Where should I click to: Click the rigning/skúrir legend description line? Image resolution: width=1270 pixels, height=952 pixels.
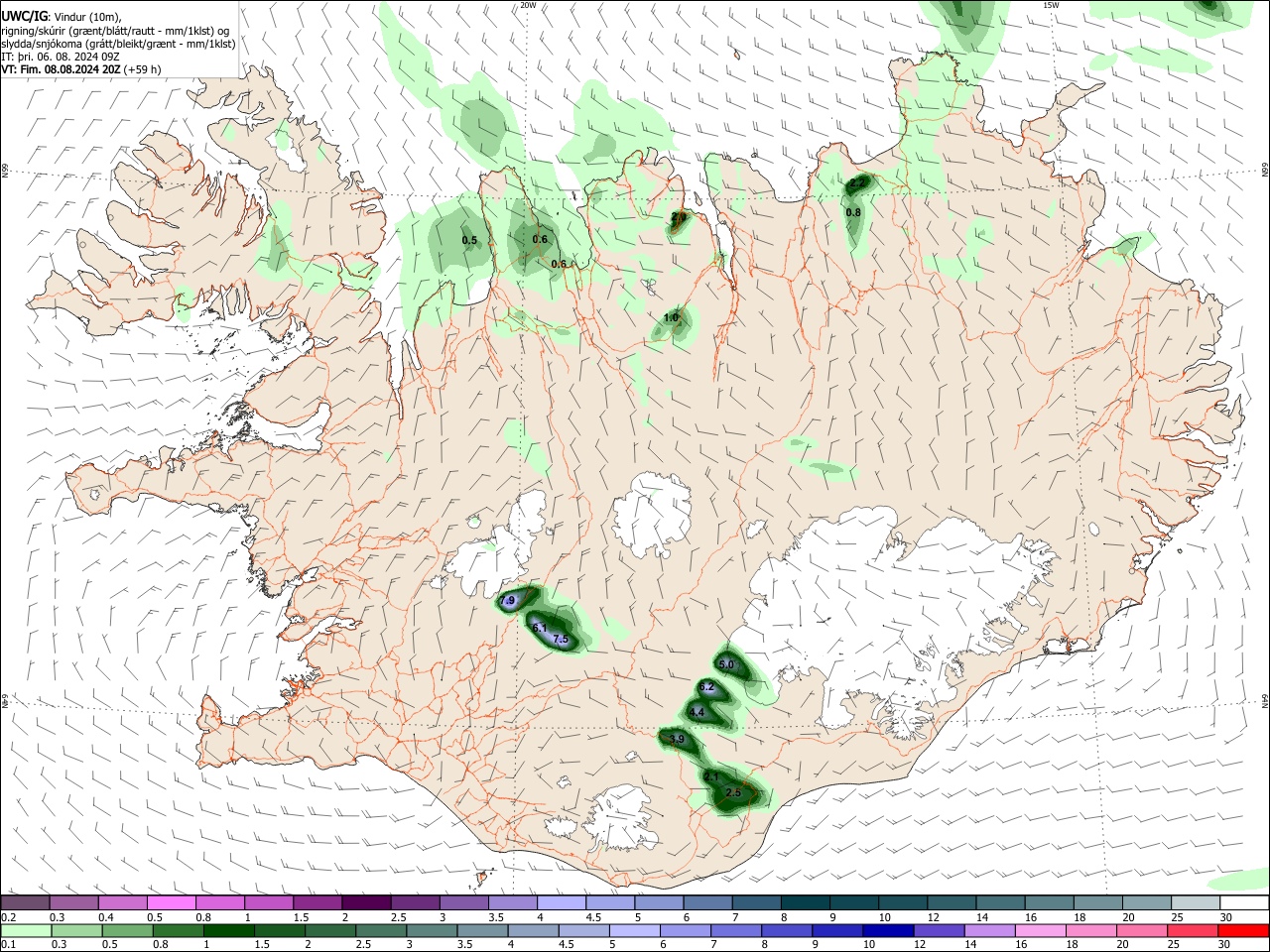click(114, 31)
